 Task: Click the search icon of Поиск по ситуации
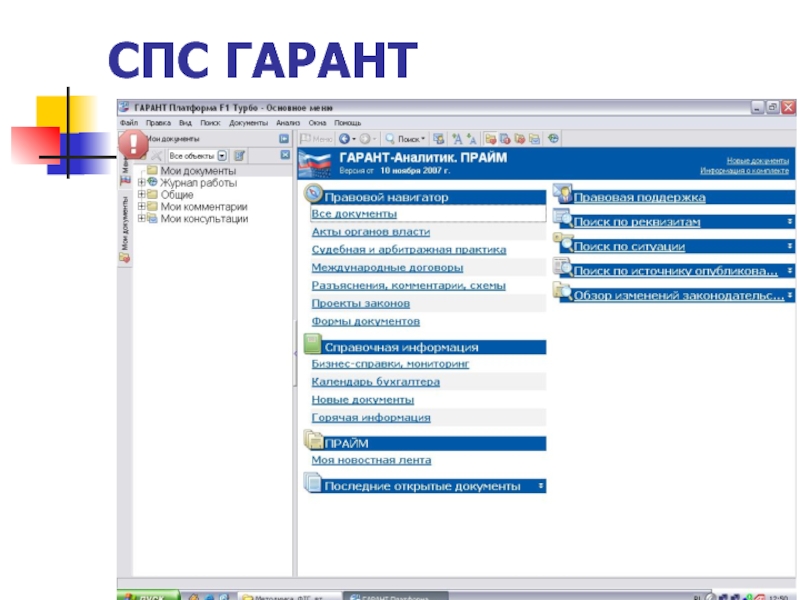coord(563,243)
